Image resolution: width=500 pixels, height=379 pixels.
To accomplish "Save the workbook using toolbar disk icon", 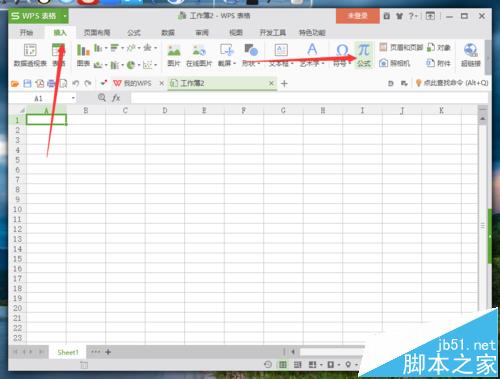I will pos(27,83).
